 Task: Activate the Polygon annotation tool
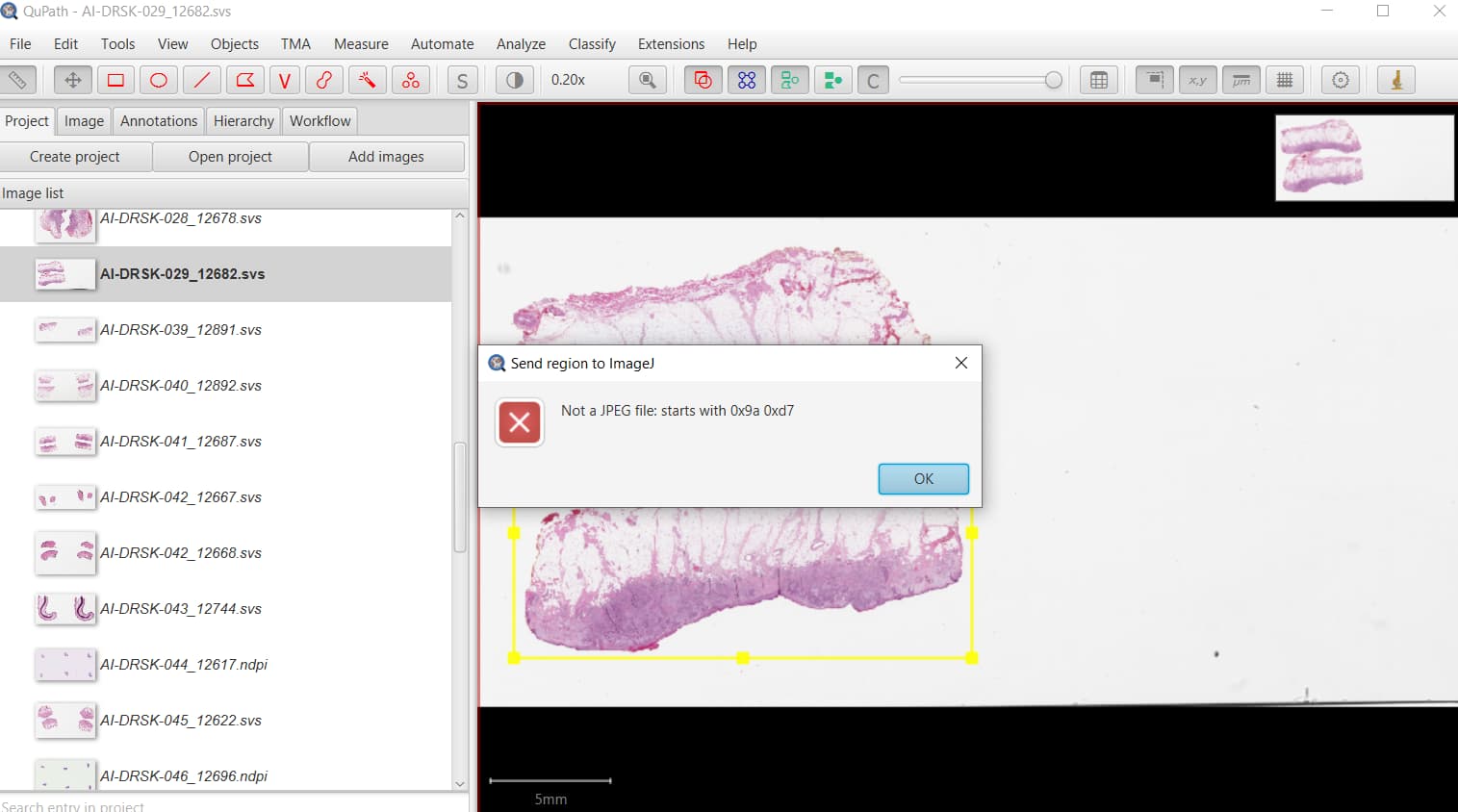[x=244, y=80]
